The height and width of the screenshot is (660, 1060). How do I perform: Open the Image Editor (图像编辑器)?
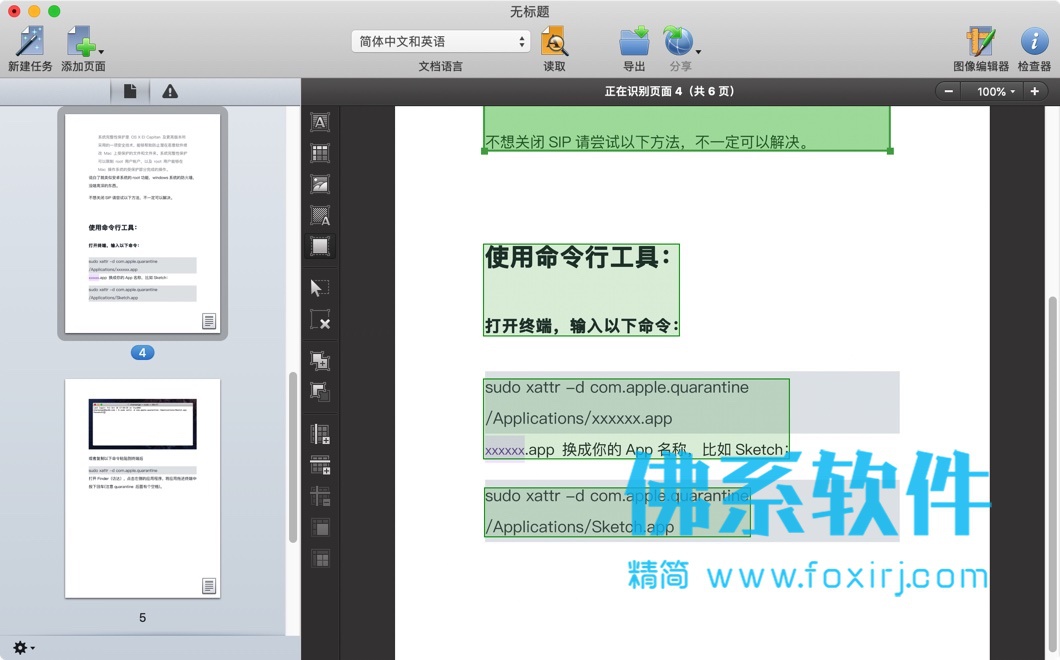click(980, 41)
